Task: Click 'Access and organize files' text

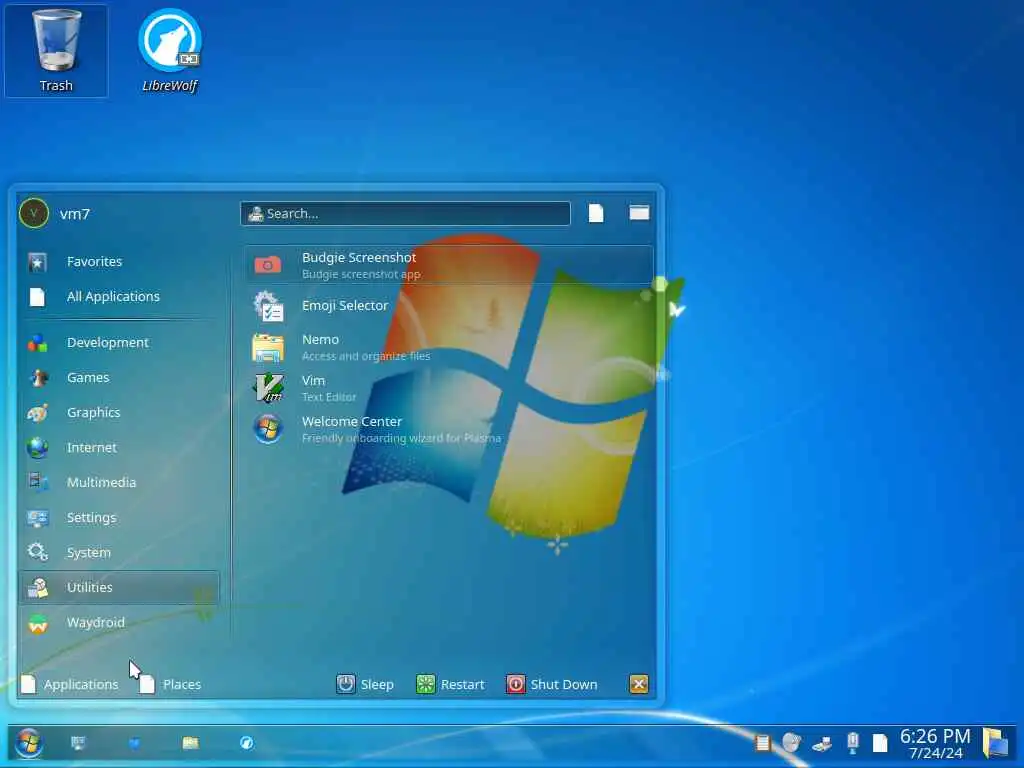Action: [366, 356]
